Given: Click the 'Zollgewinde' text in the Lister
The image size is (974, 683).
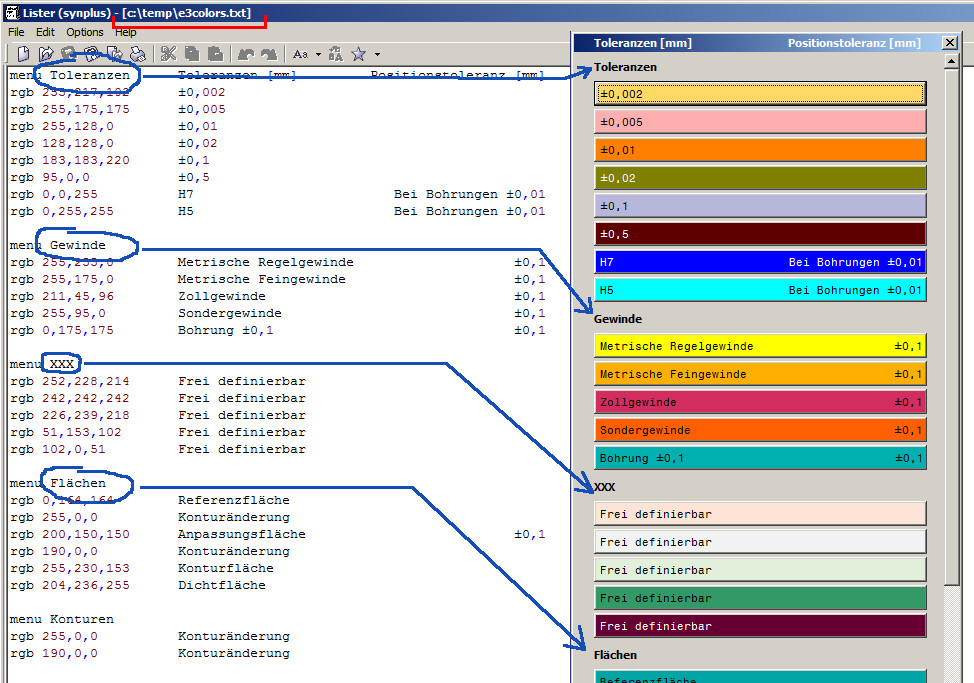Looking at the screenshot, I should (x=221, y=296).
